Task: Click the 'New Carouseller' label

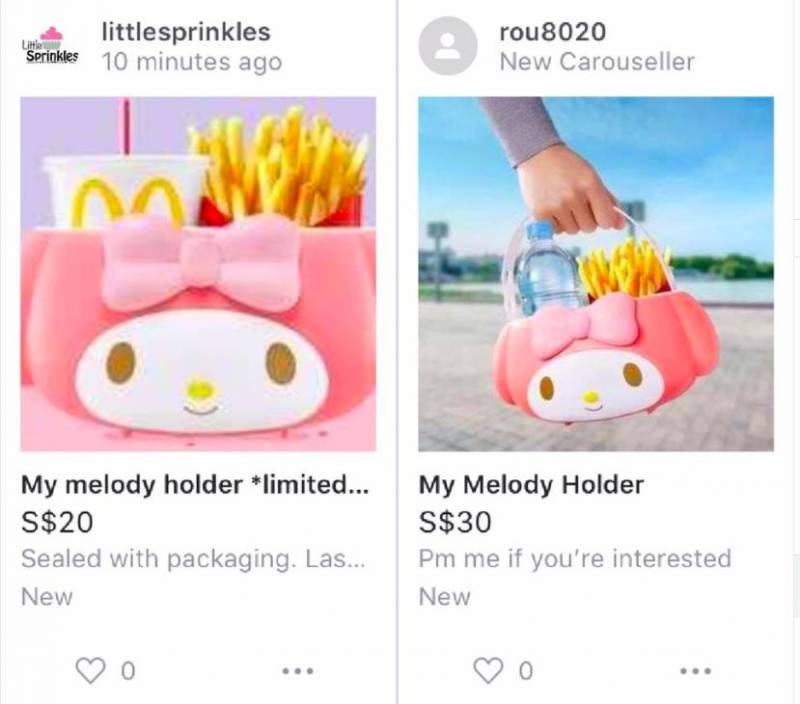Action: click(597, 62)
